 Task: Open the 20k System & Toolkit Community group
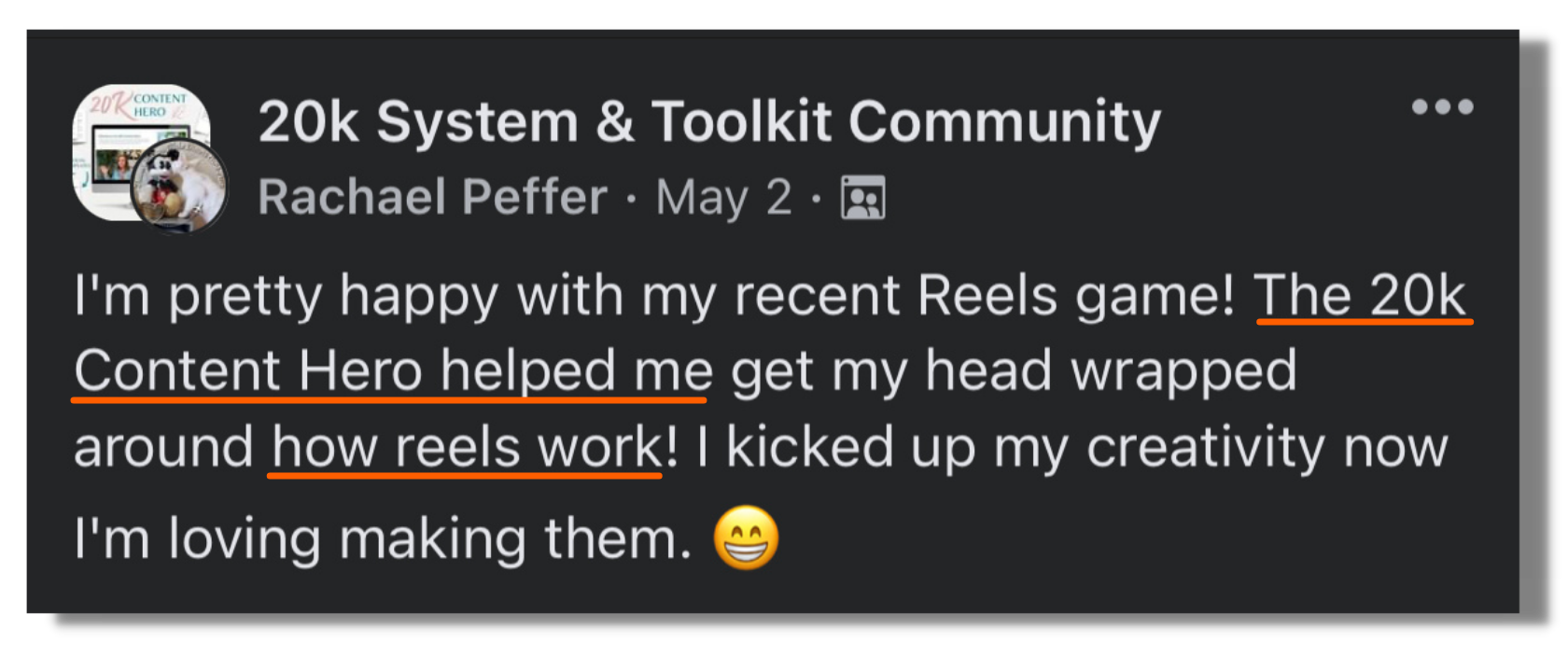pyautogui.click(x=709, y=122)
